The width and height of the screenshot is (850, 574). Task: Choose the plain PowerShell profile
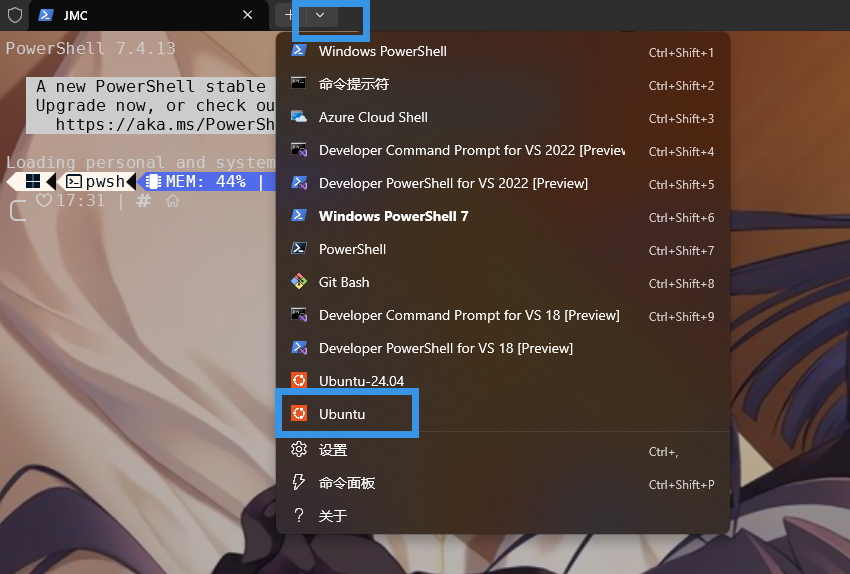pos(503,249)
